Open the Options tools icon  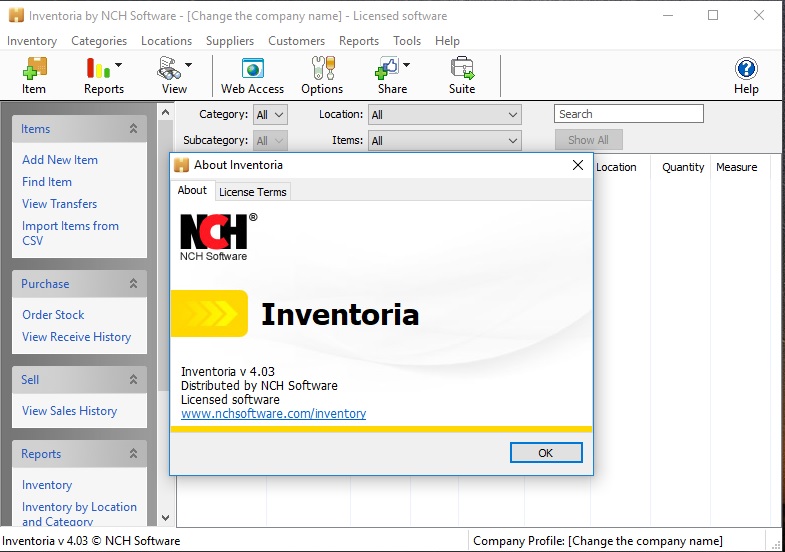click(323, 69)
